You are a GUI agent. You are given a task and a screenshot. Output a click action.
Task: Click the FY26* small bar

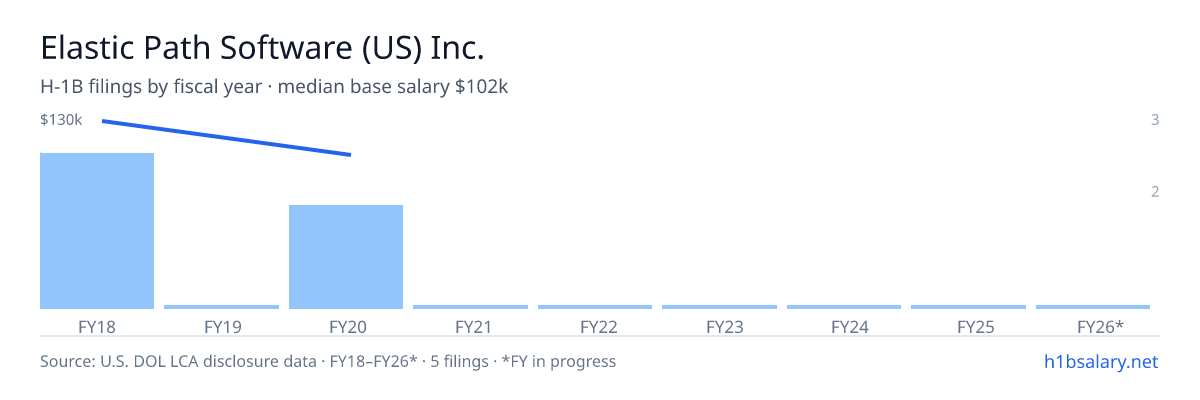click(x=1093, y=307)
